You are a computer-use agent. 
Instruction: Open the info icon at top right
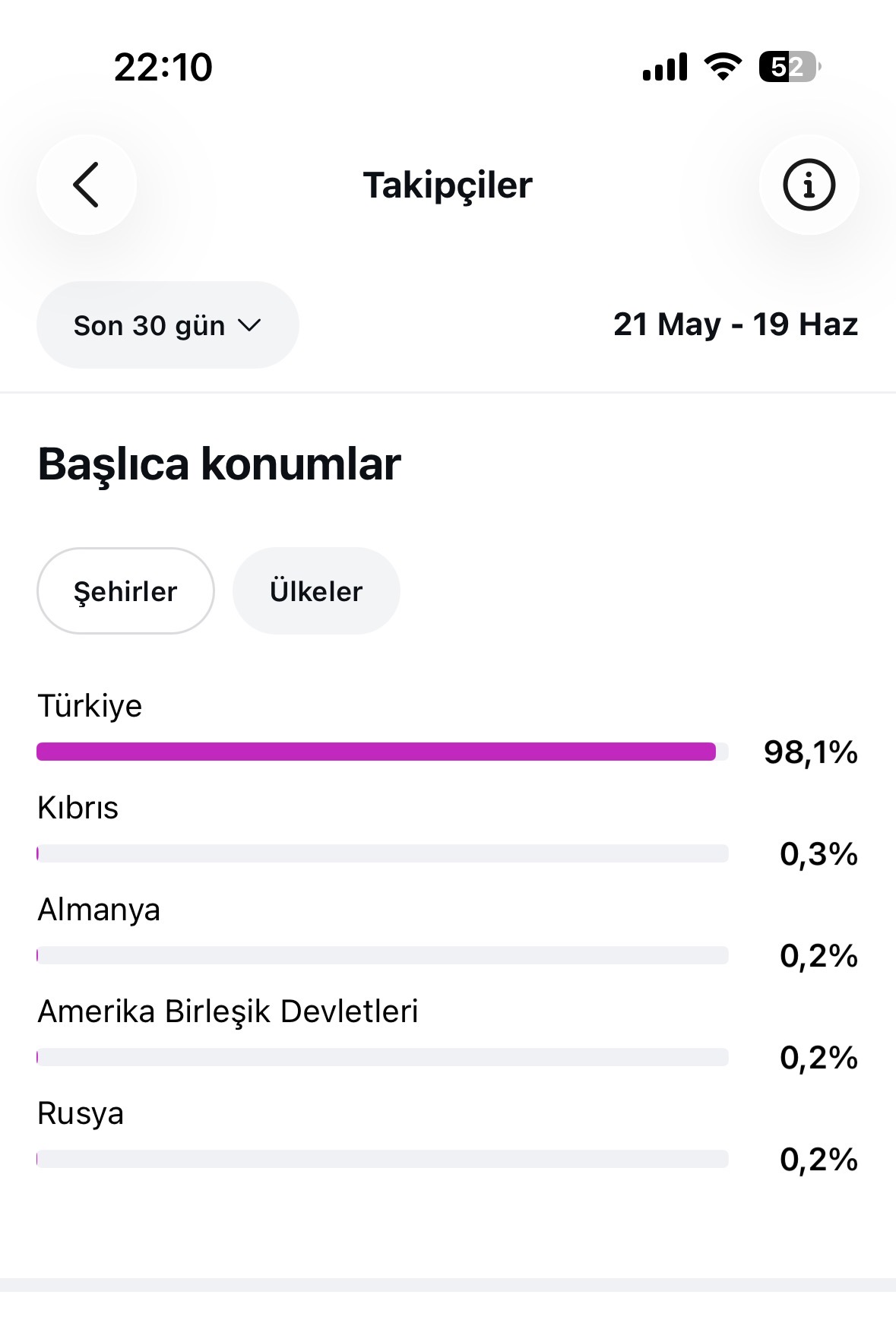809,185
